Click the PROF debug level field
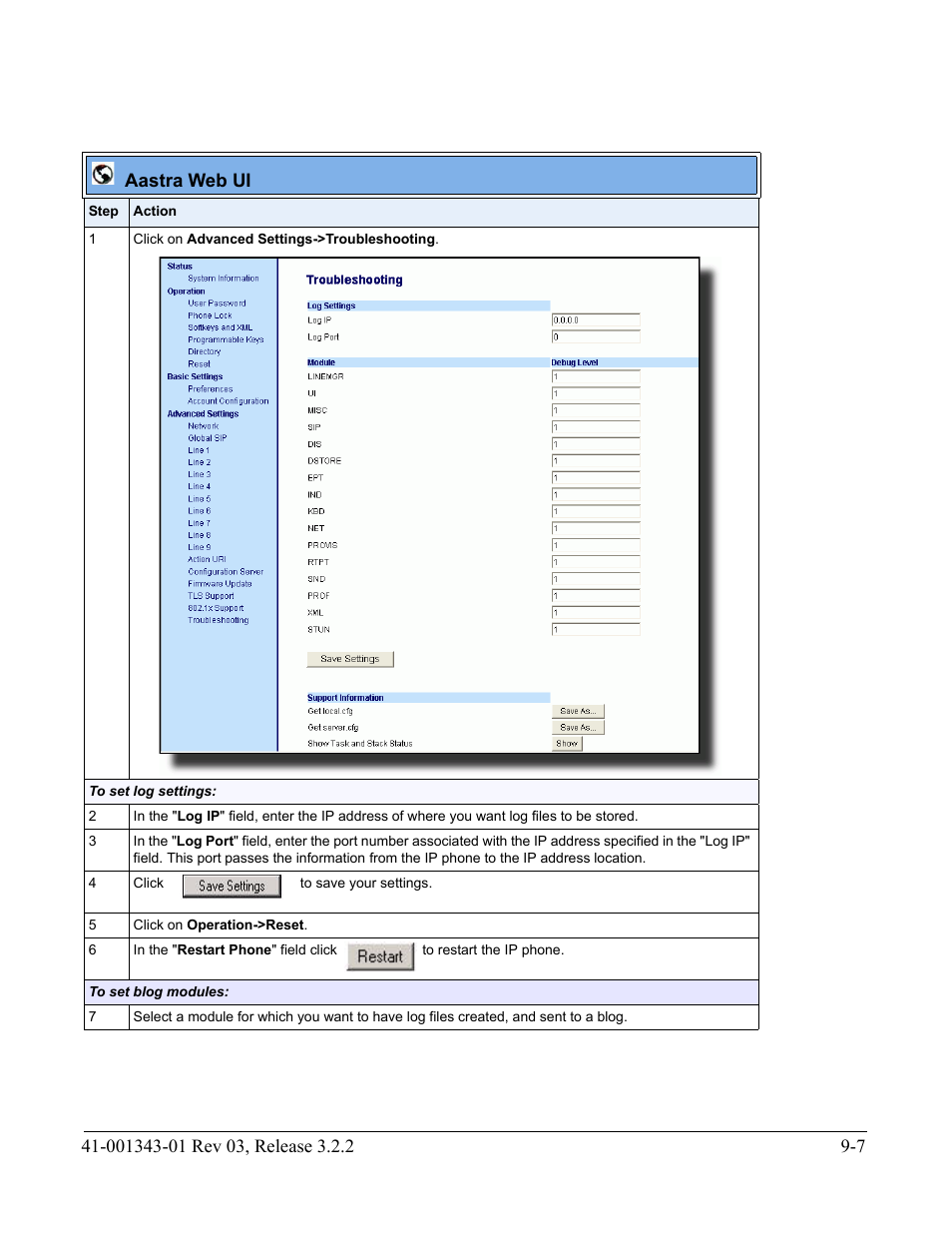 pyautogui.click(x=596, y=596)
